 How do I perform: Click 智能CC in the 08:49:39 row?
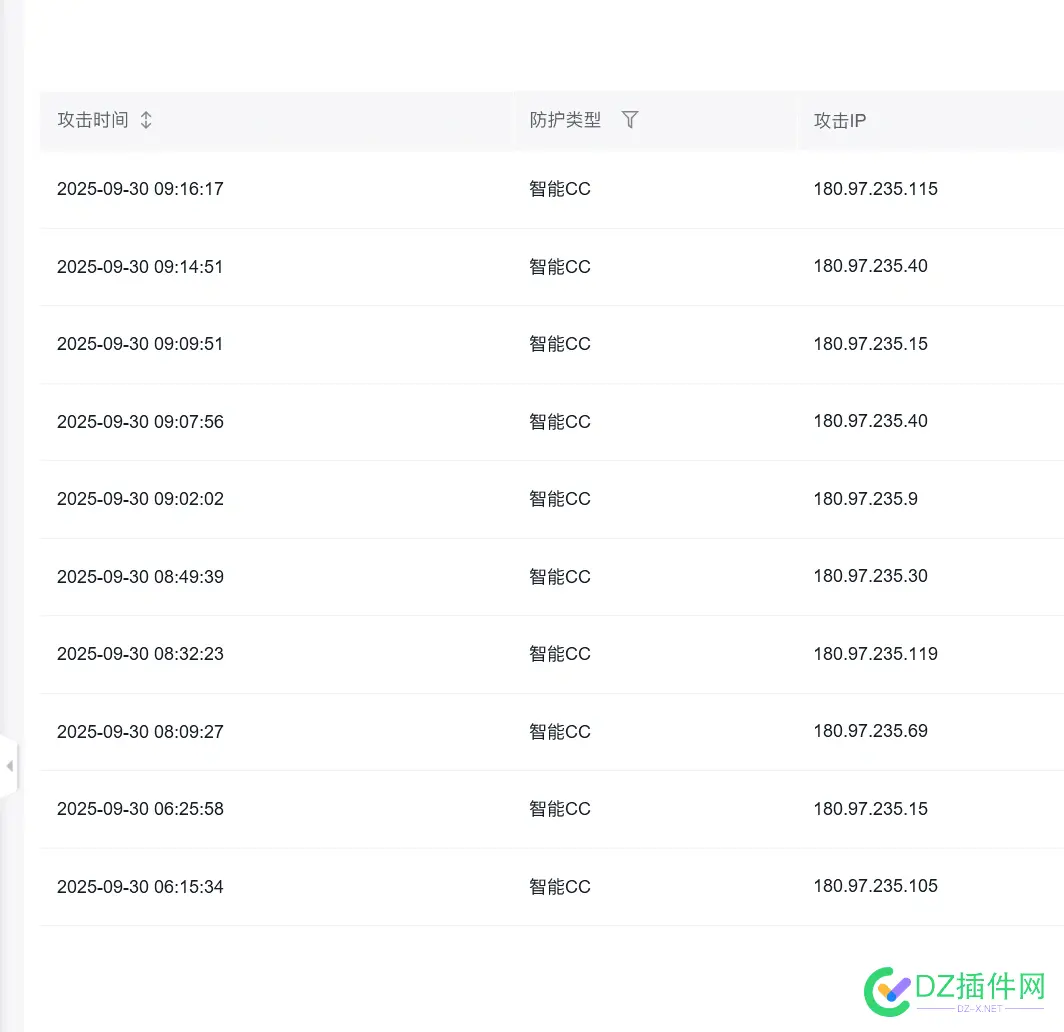pyautogui.click(x=559, y=576)
